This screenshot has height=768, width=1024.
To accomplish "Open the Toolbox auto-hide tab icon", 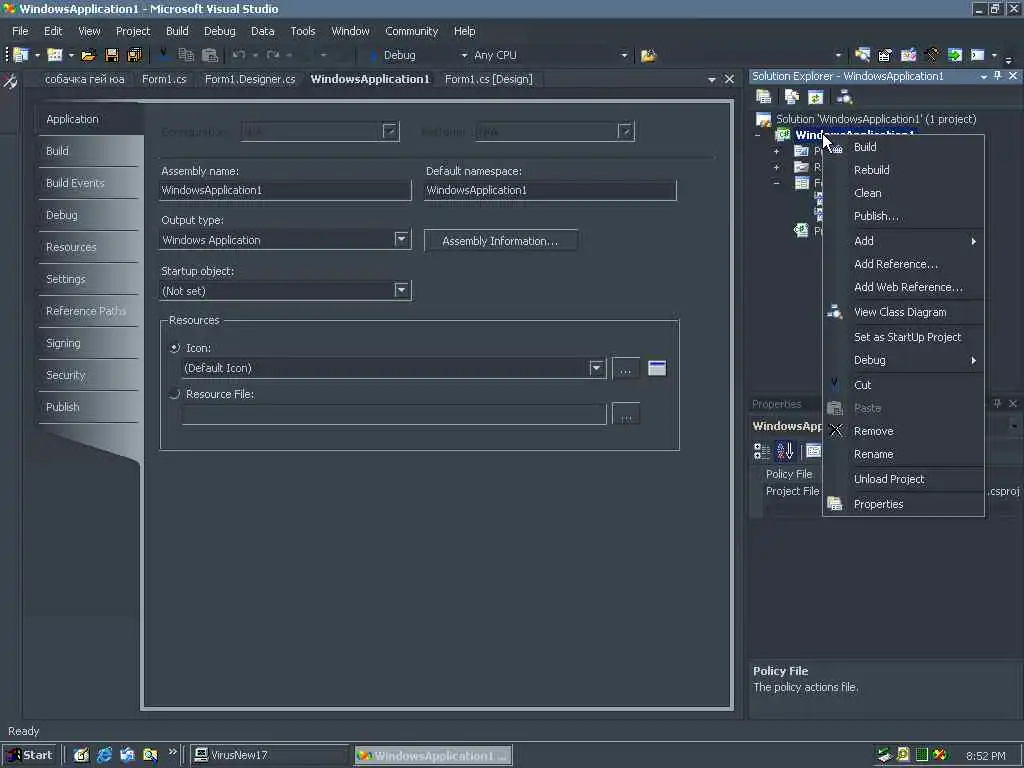I will [10, 82].
